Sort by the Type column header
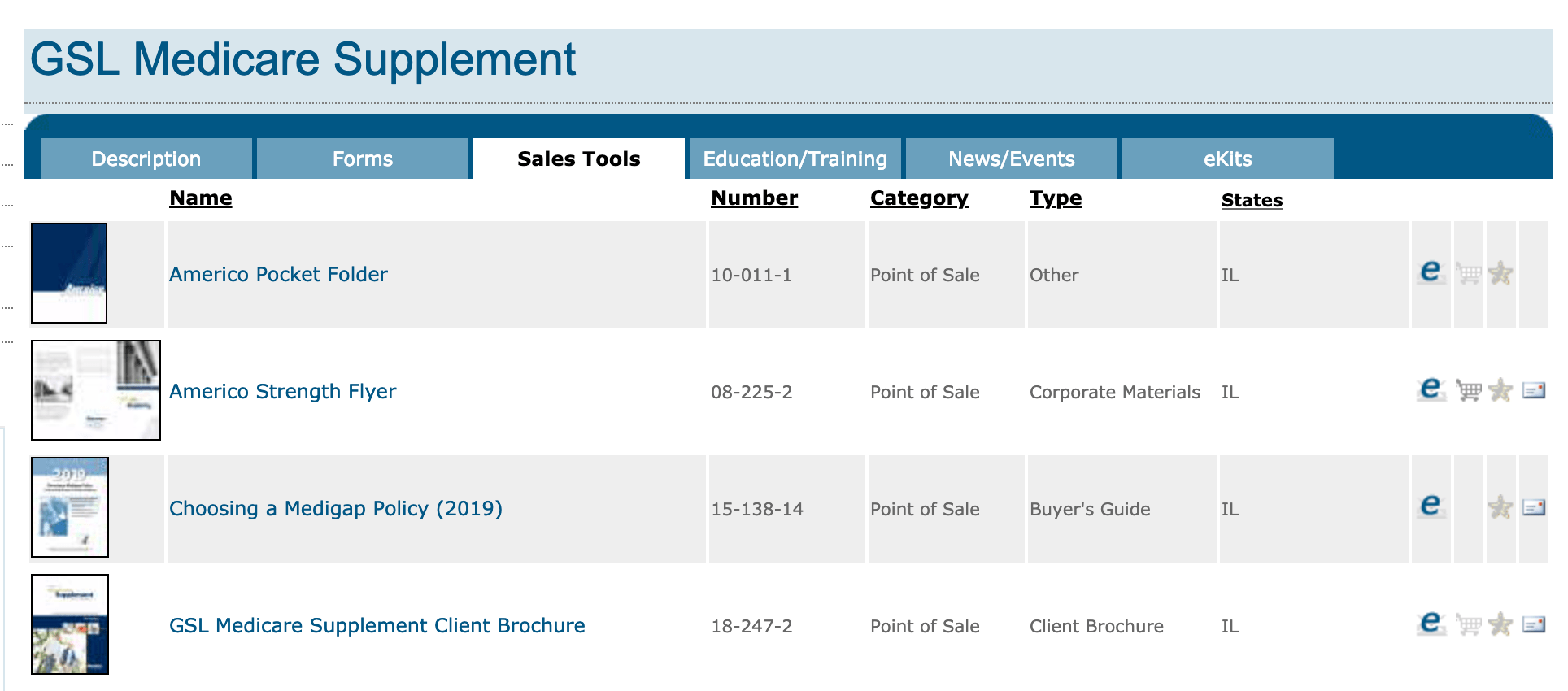This screenshot has height=691, width=1568. coord(1056,198)
